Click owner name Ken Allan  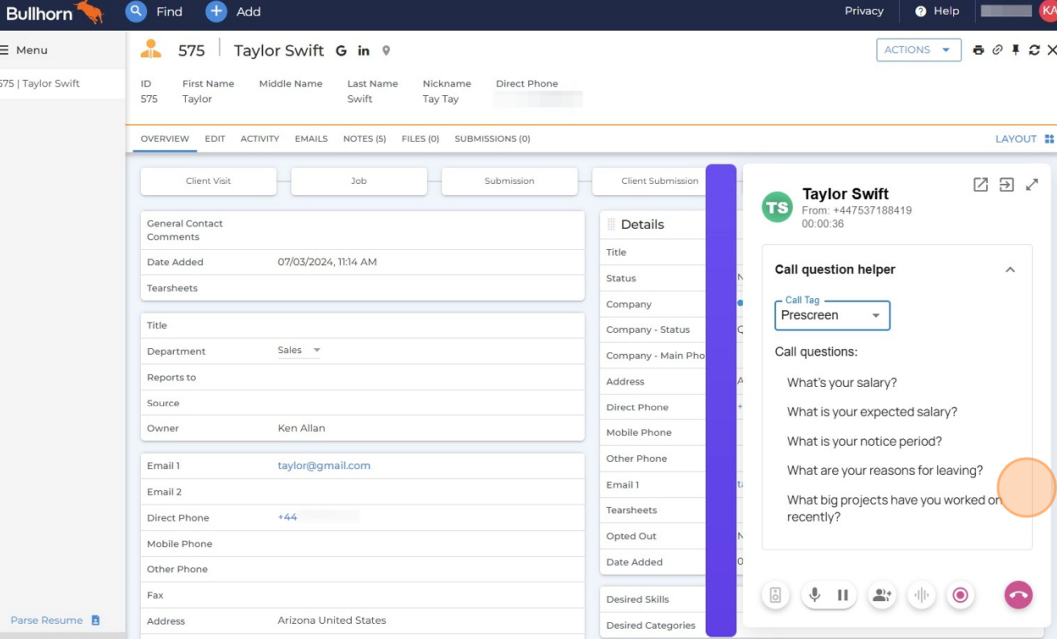[301, 429]
